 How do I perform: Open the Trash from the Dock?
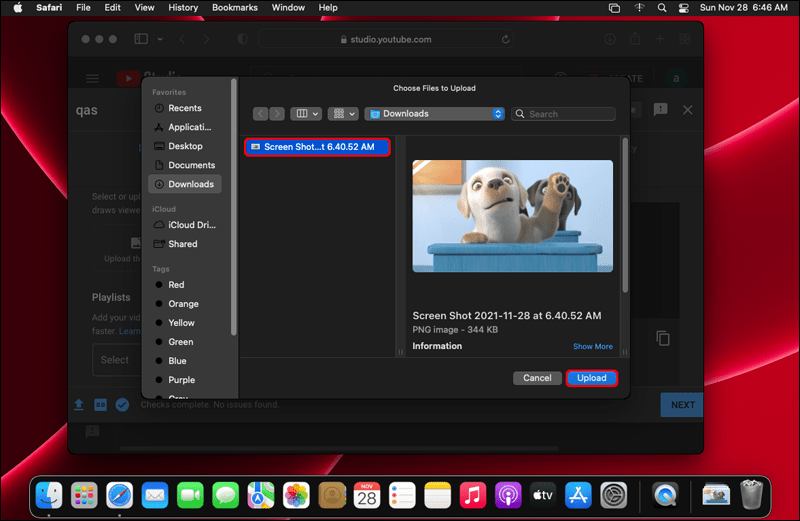click(x=752, y=494)
